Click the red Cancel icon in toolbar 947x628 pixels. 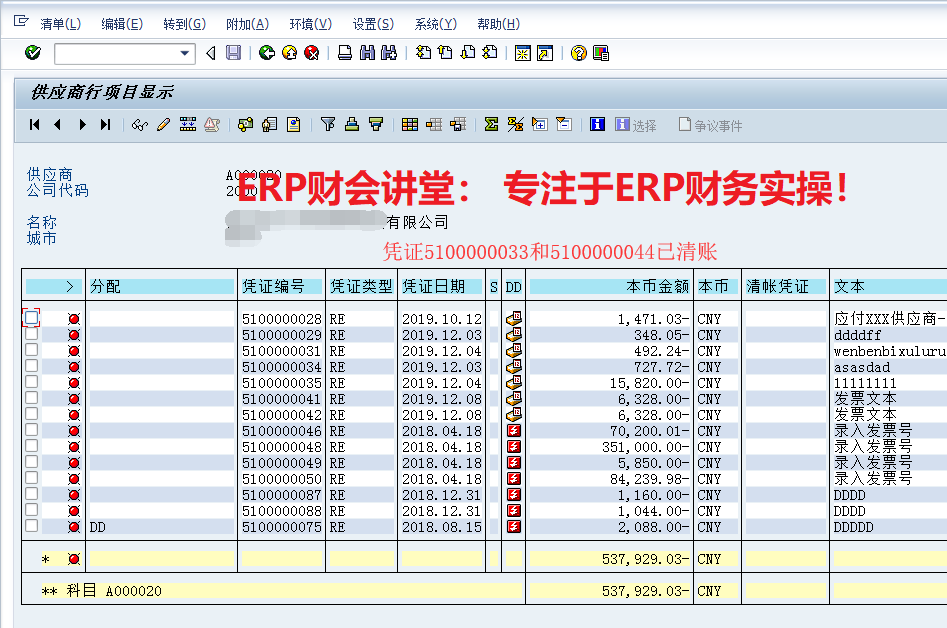point(312,53)
